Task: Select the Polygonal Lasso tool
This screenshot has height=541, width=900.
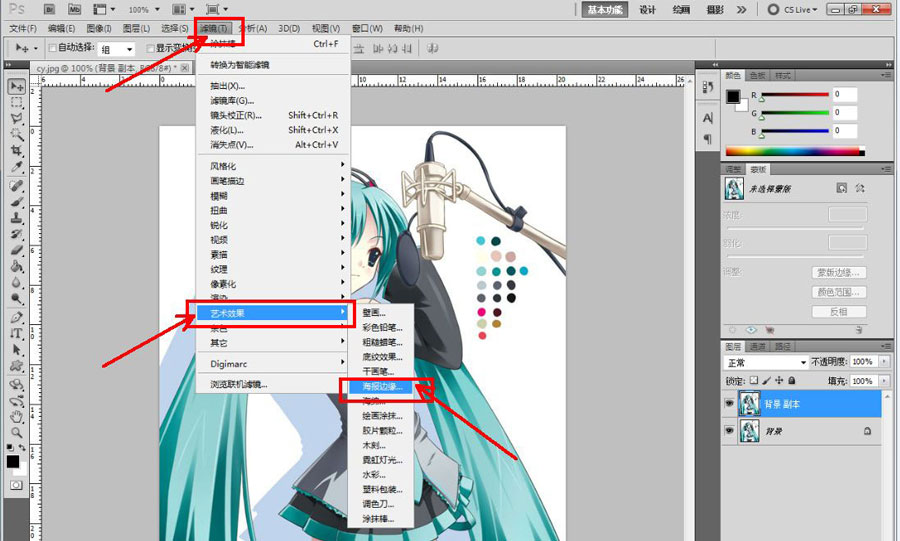Action: coord(17,118)
